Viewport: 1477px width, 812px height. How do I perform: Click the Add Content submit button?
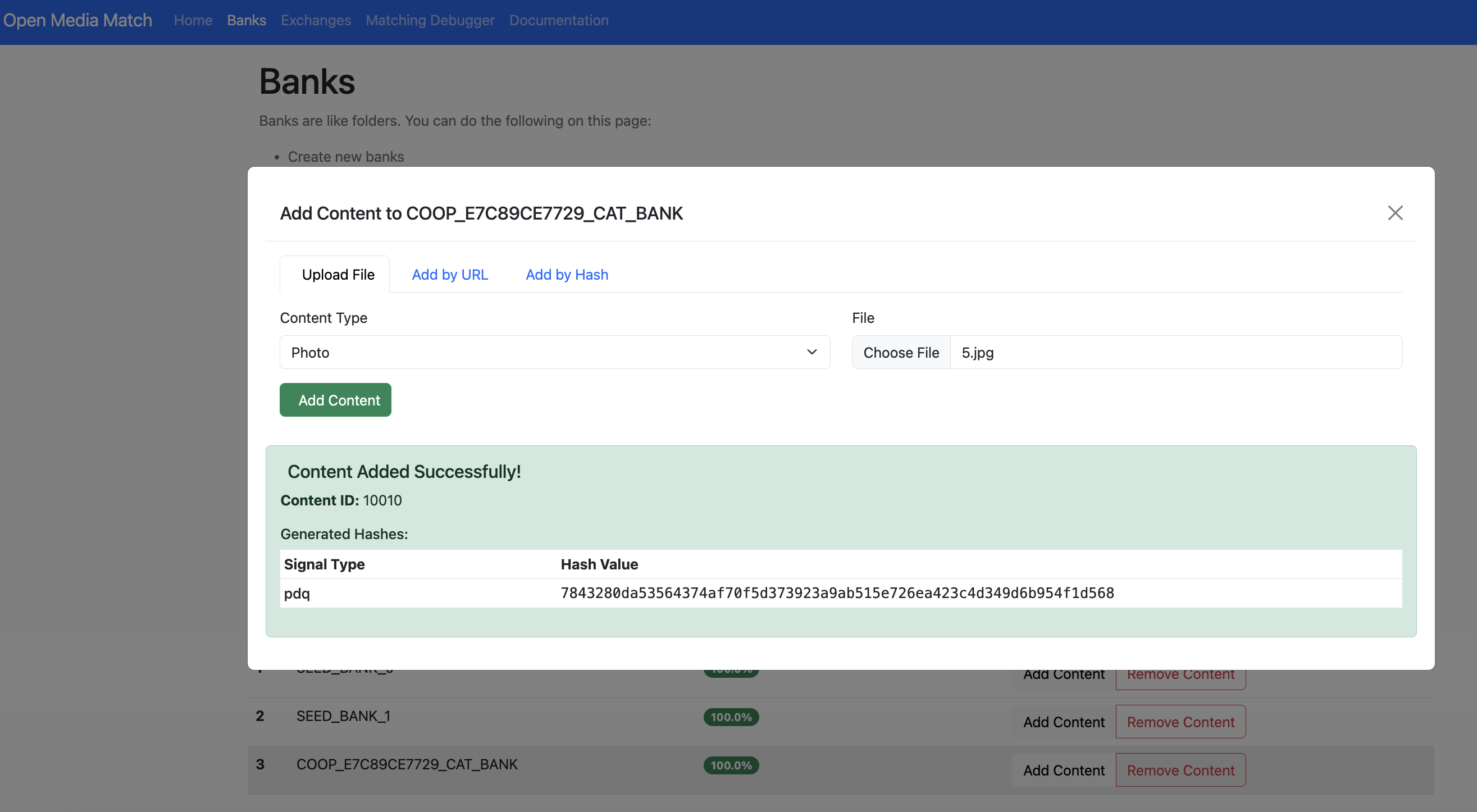[x=335, y=400]
